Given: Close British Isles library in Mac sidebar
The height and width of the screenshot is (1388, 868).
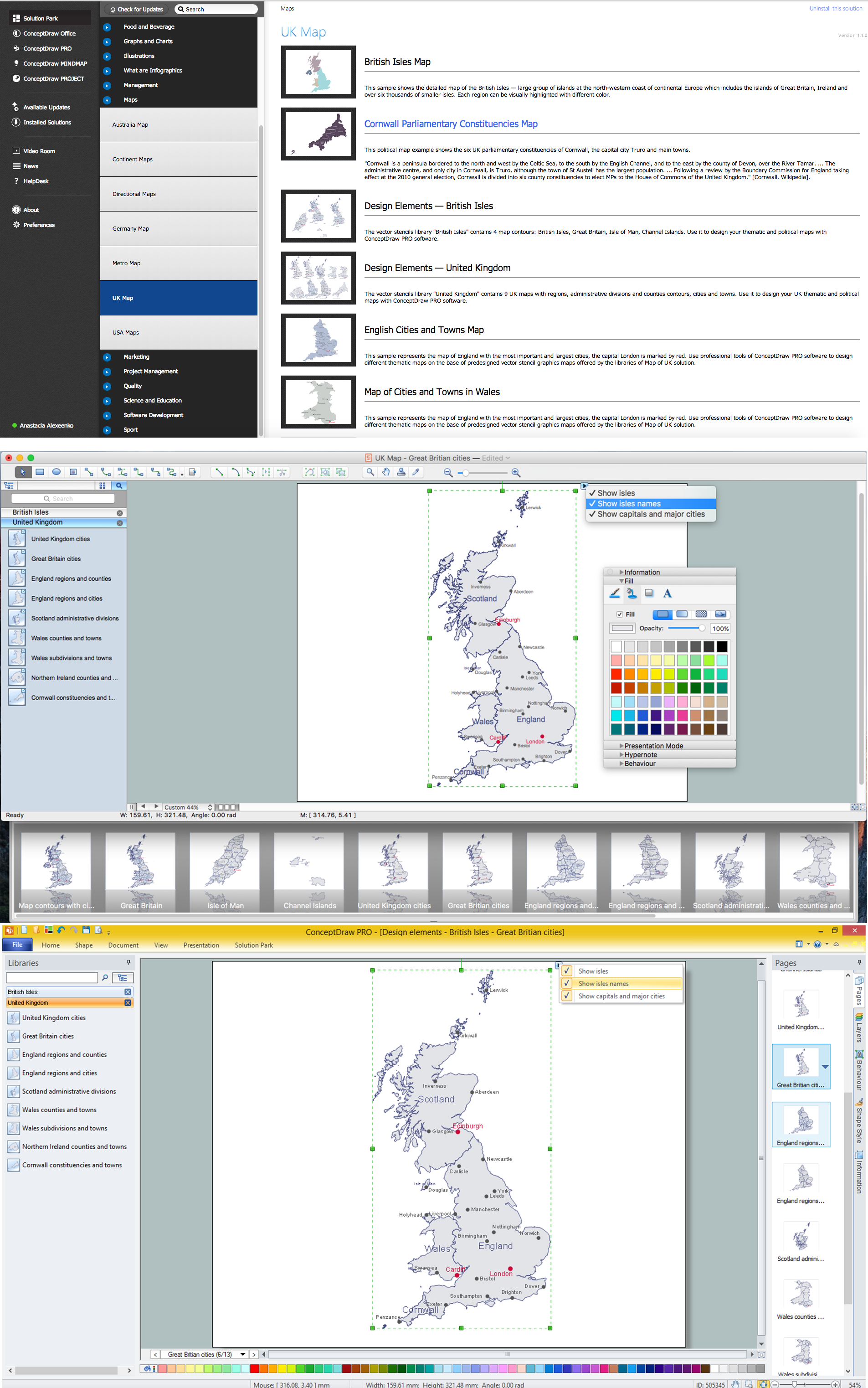Looking at the screenshot, I should pyautogui.click(x=119, y=513).
